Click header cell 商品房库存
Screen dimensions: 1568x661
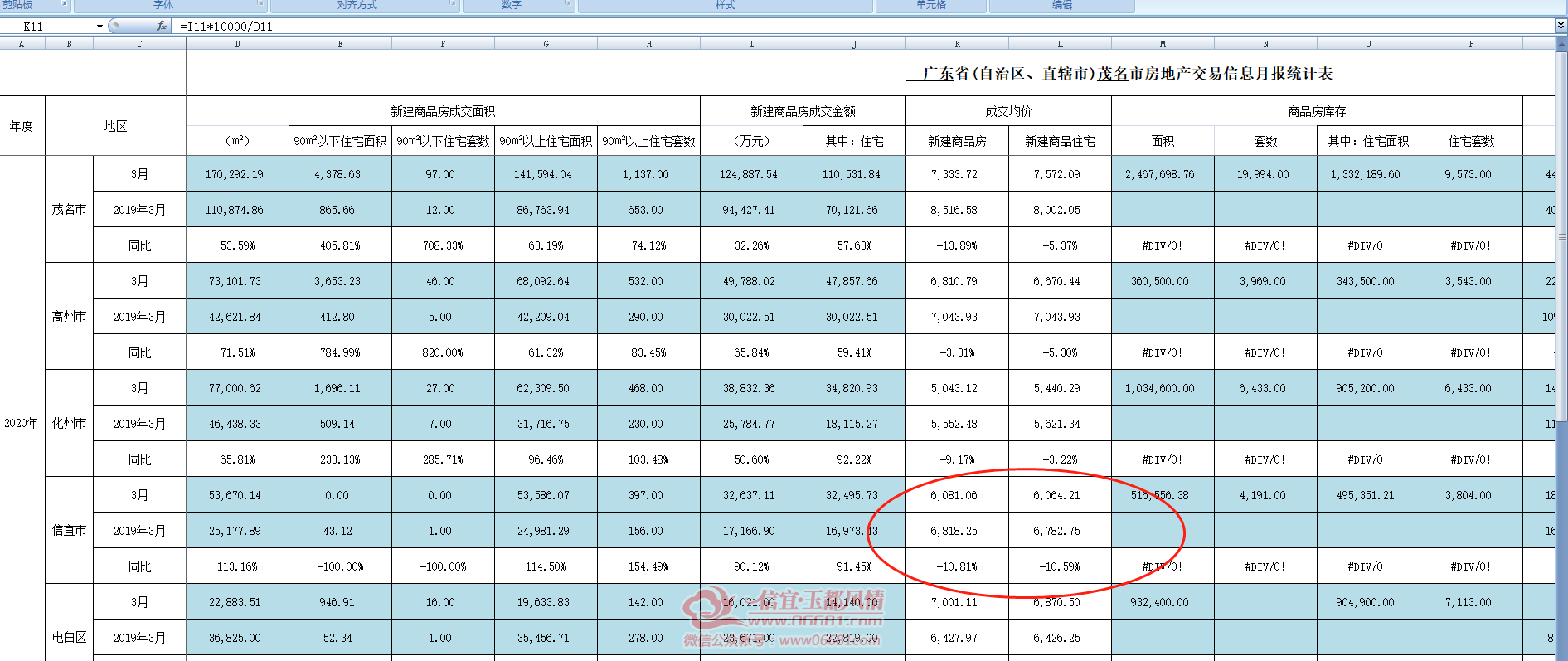point(1318,111)
